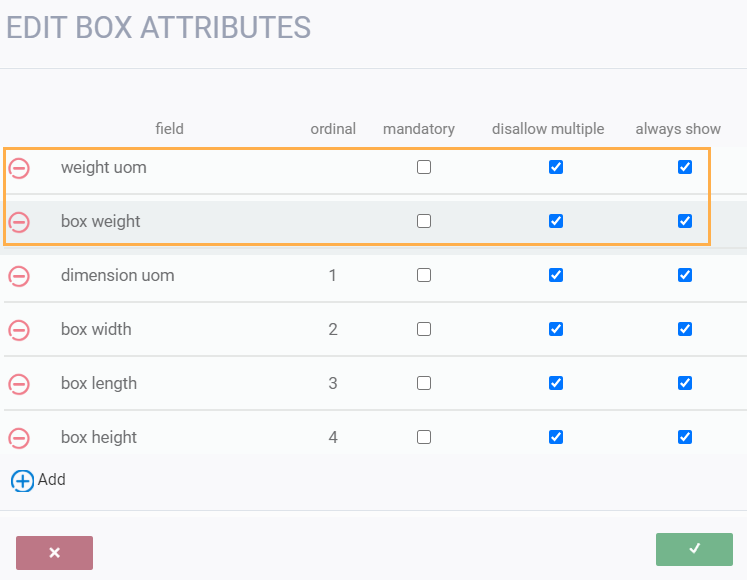Check mandatory for box weight
Viewport: 747px width, 580px height.
[x=424, y=221]
